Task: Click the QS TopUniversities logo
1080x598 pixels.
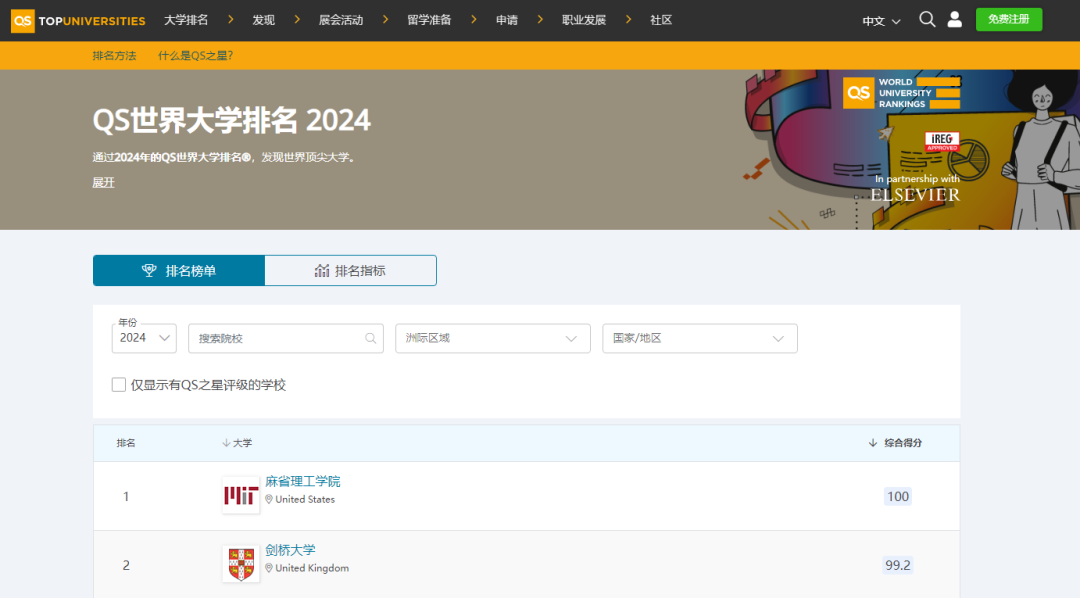Action: (78, 20)
